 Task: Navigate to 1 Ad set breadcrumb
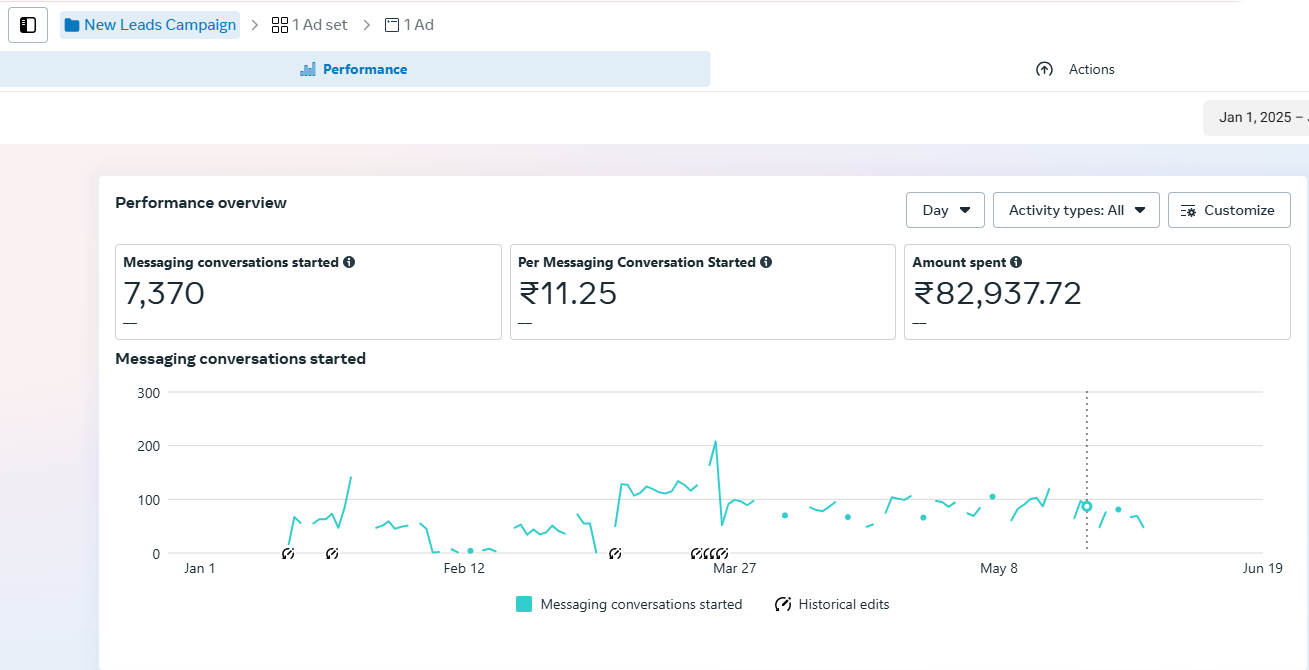310,25
